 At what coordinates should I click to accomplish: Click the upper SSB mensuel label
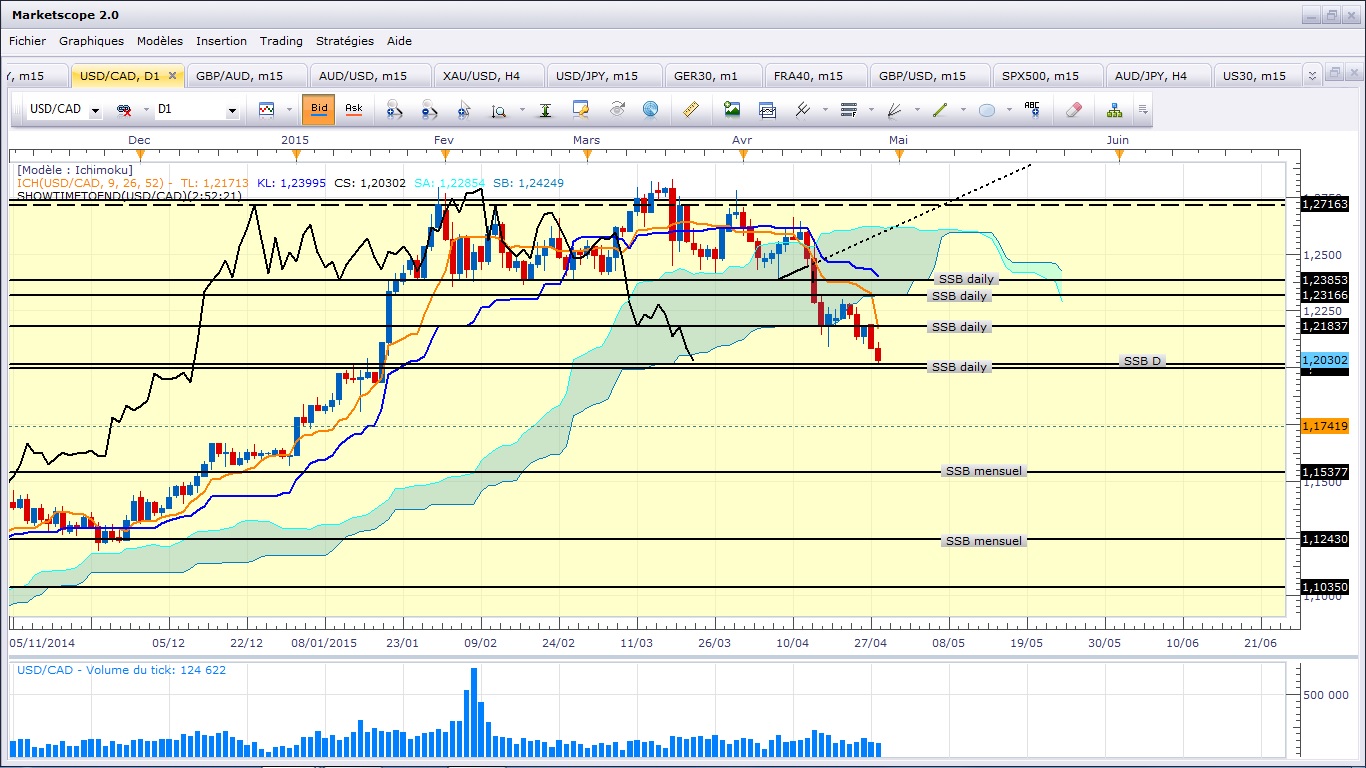984,471
